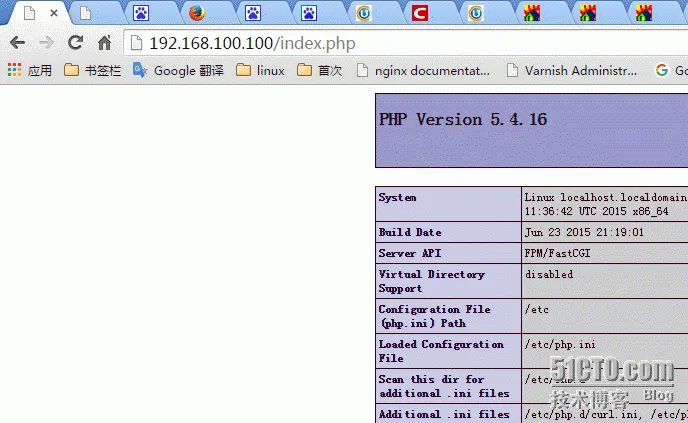
Task: Open the tab right after the Firefox tab
Action: click(253, 13)
